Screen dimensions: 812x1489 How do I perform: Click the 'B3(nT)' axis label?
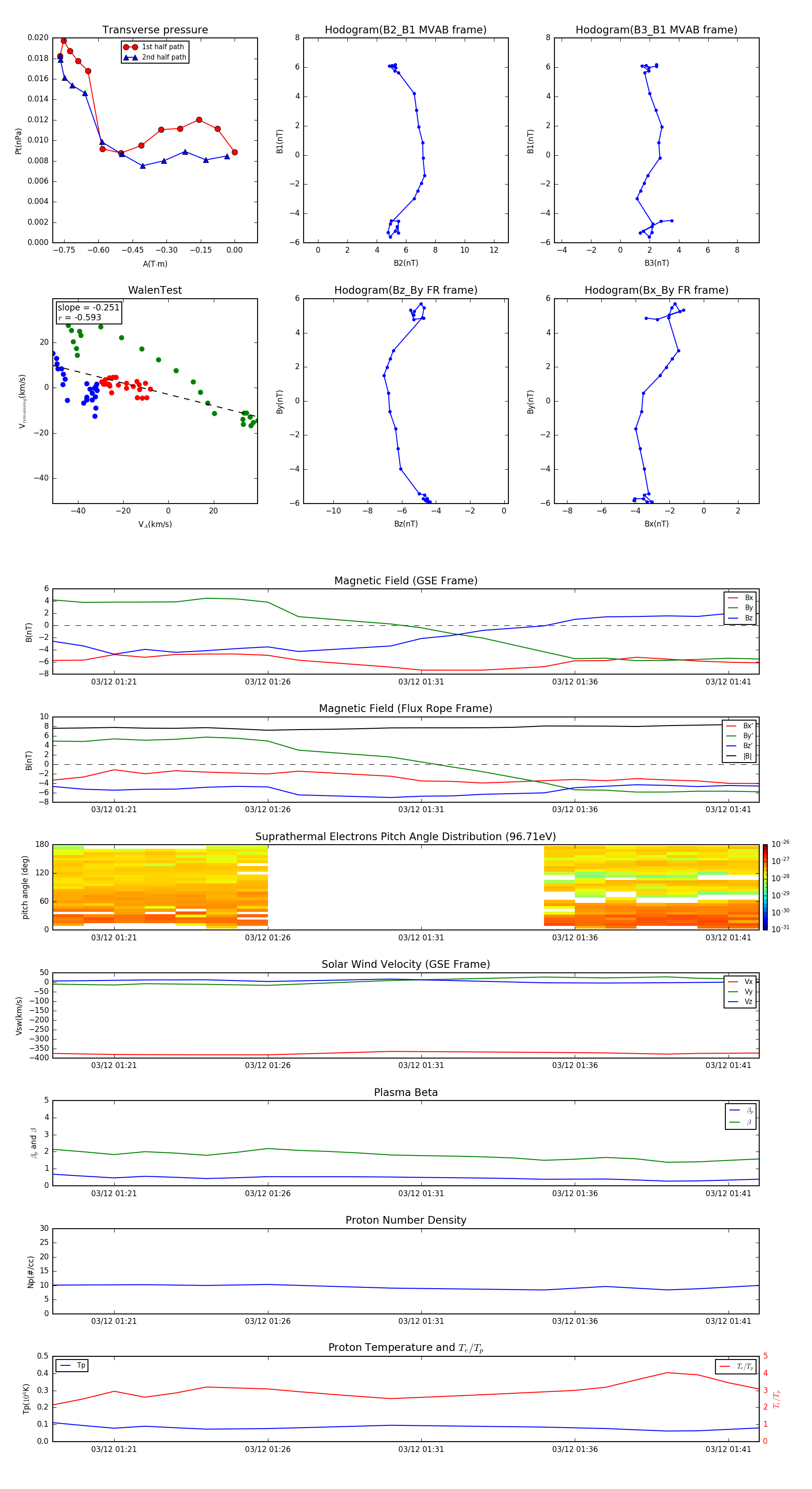(656, 263)
